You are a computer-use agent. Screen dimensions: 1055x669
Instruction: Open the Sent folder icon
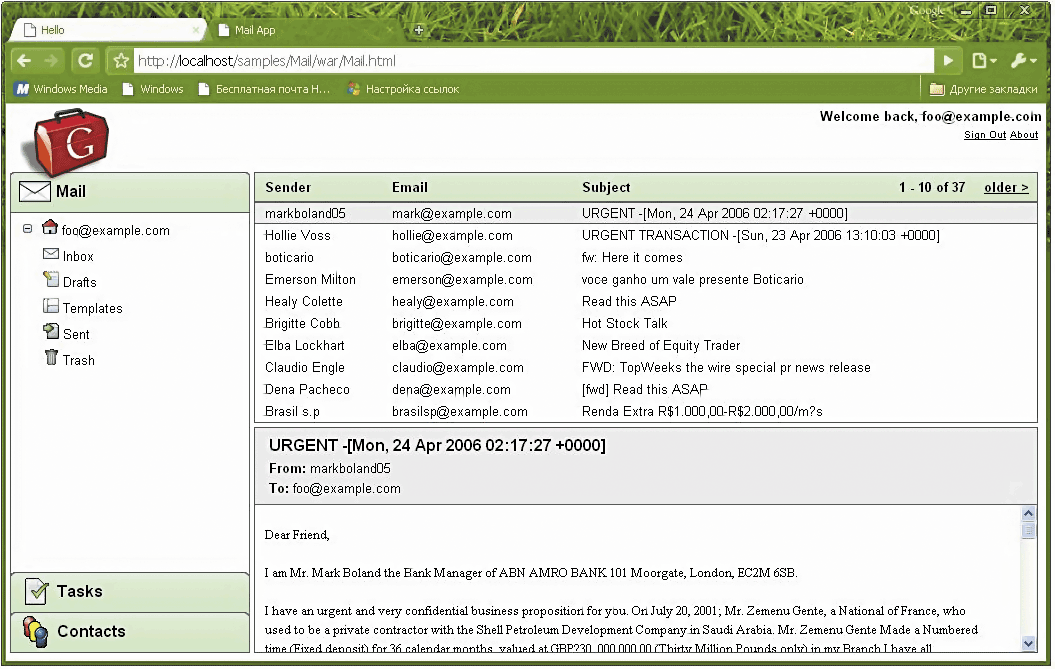pyautogui.click(x=51, y=333)
